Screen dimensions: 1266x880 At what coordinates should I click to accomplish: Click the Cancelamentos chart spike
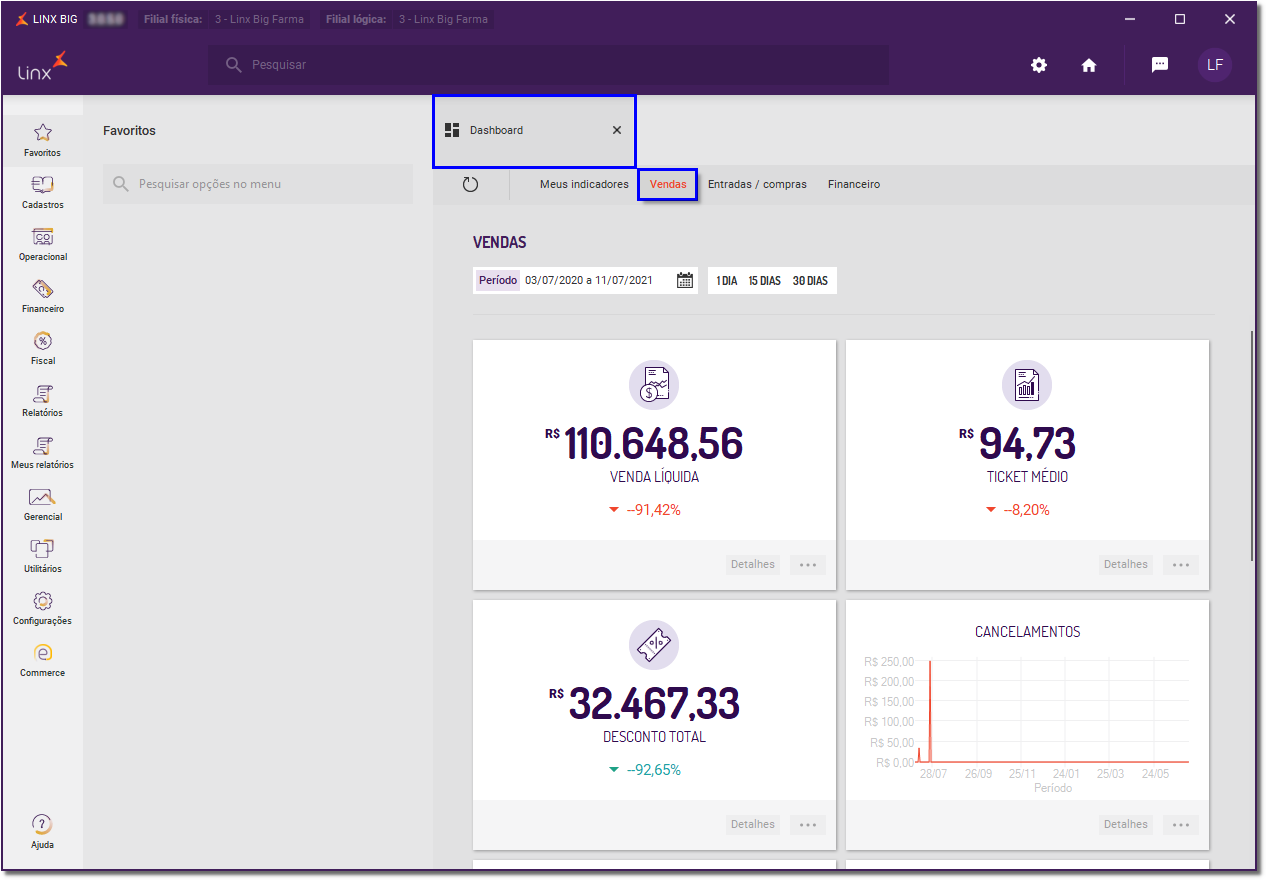[x=930, y=710]
